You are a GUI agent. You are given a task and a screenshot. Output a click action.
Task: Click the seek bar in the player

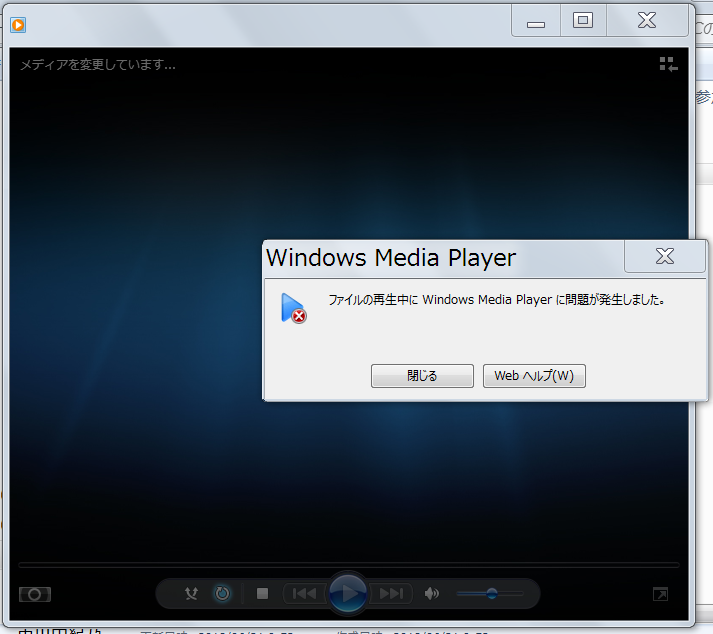point(349,565)
